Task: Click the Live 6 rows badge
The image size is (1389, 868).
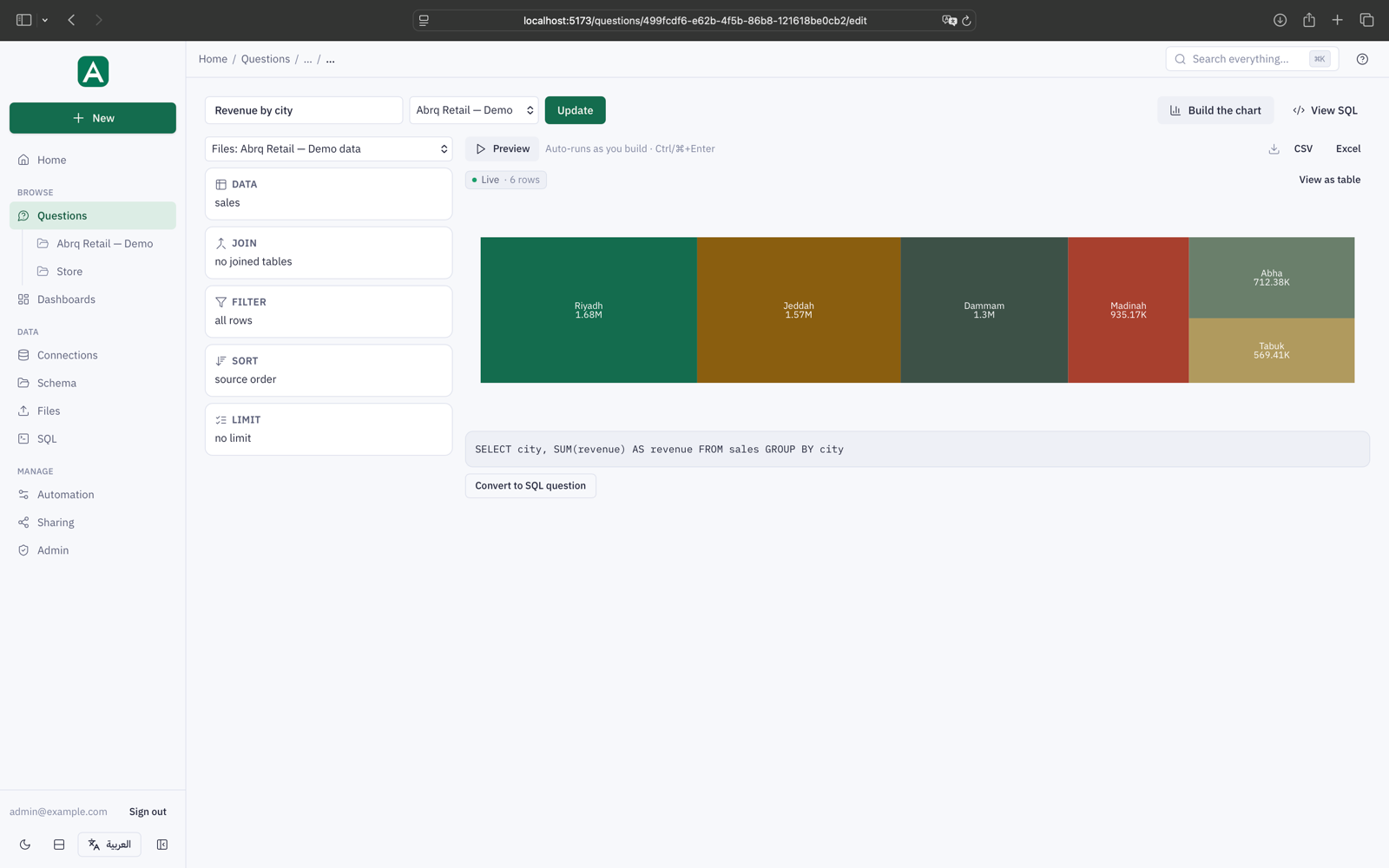Action: coord(506,180)
